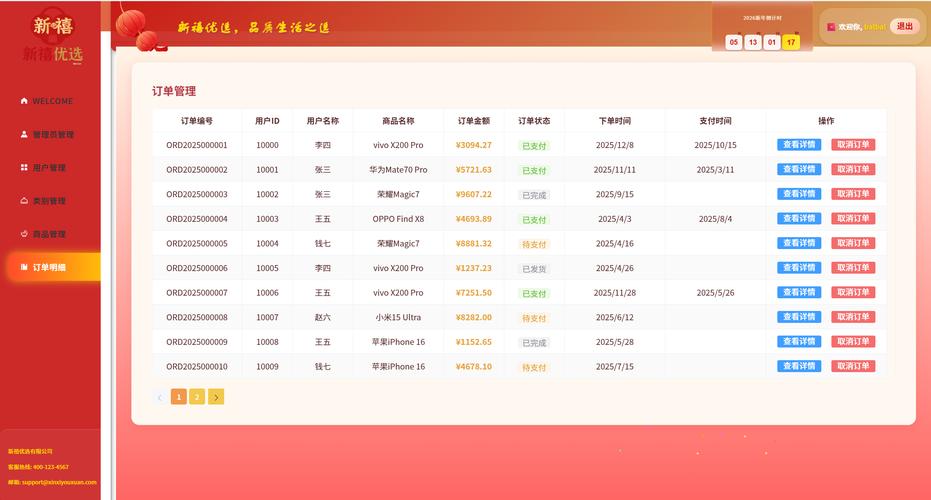Viewport: 931px width, 500px height.
Task: Click the 订单管理 page title
Action: pos(173,91)
